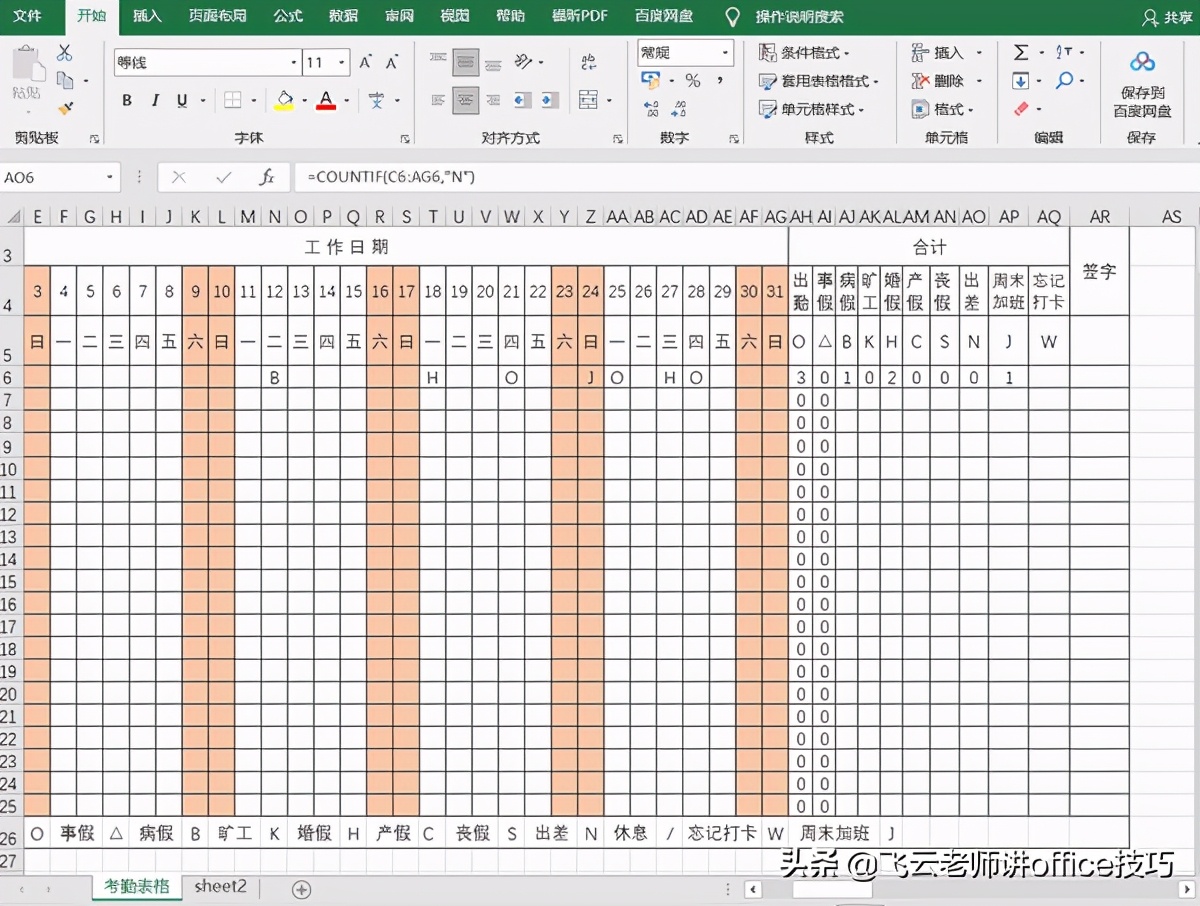The image size is (1200, 906).
Task: Add a new sheet with plus icon
Action: tap(301, 889)
